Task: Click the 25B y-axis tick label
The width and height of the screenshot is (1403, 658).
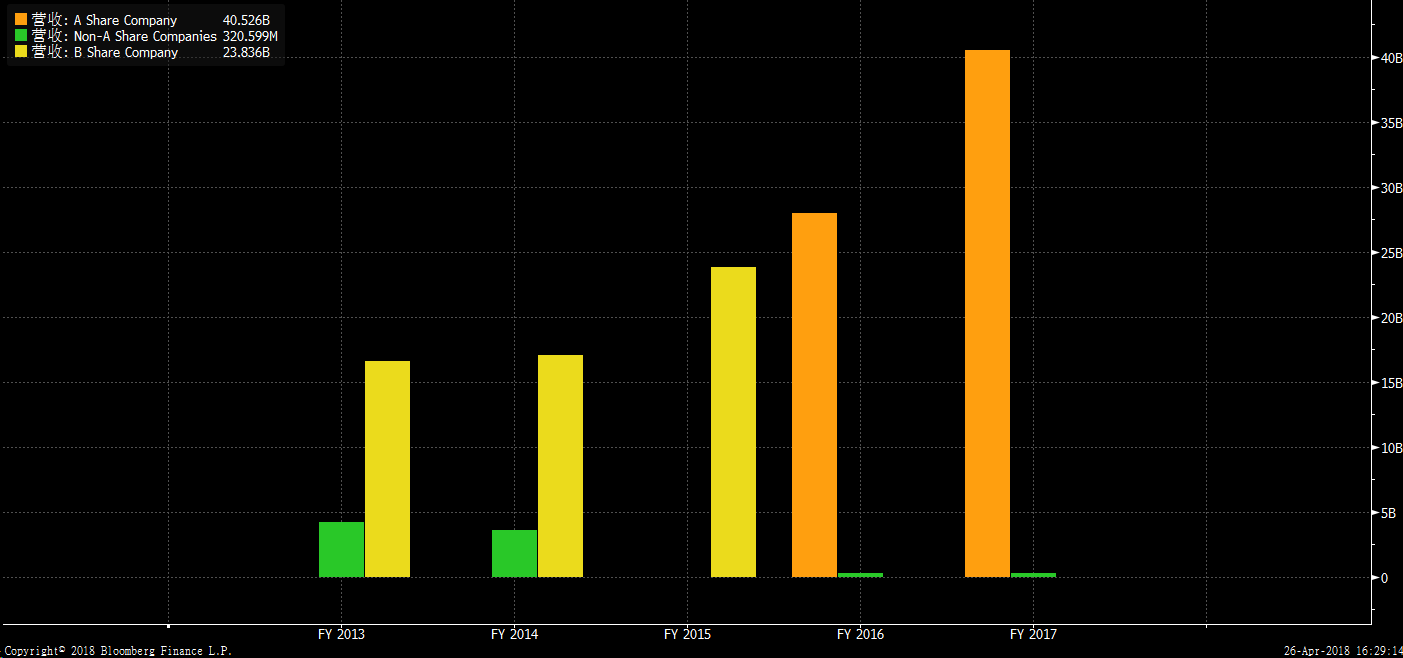Action: click(1385, 253)
